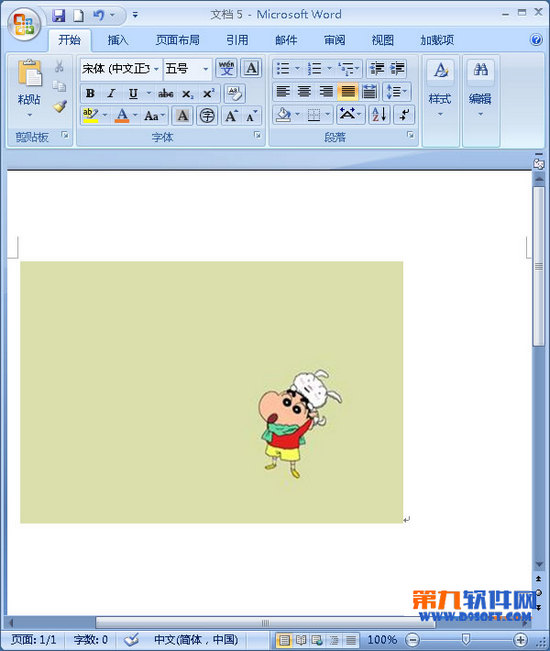Screen dimensions: 550x651
Task: Align text right
Action: click(326, 92)
